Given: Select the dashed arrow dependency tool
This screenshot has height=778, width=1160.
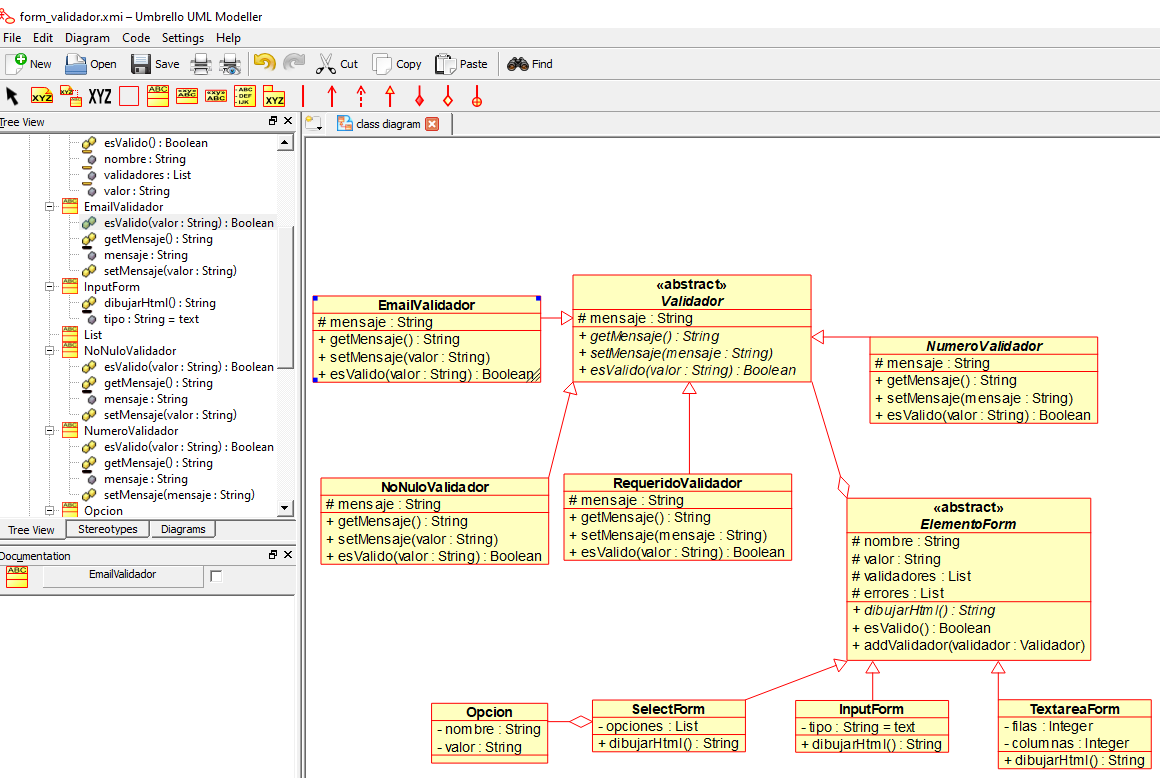Looking at the screenshot, I should tap(361, 96).
